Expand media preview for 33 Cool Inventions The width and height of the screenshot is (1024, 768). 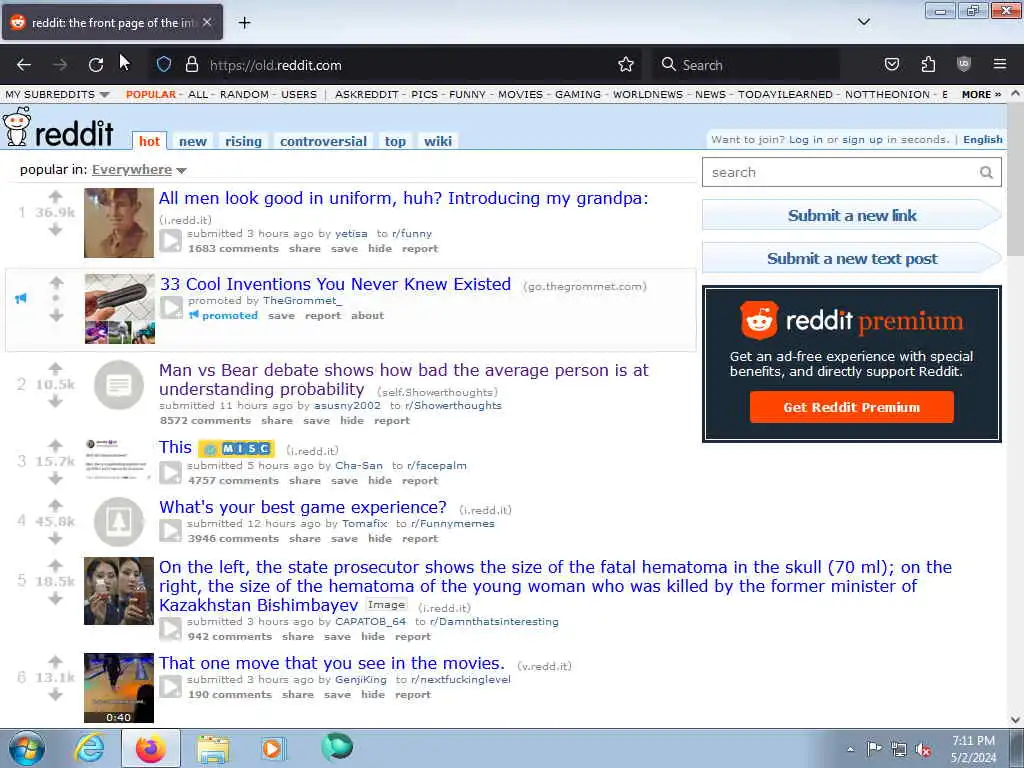(172, 308)
